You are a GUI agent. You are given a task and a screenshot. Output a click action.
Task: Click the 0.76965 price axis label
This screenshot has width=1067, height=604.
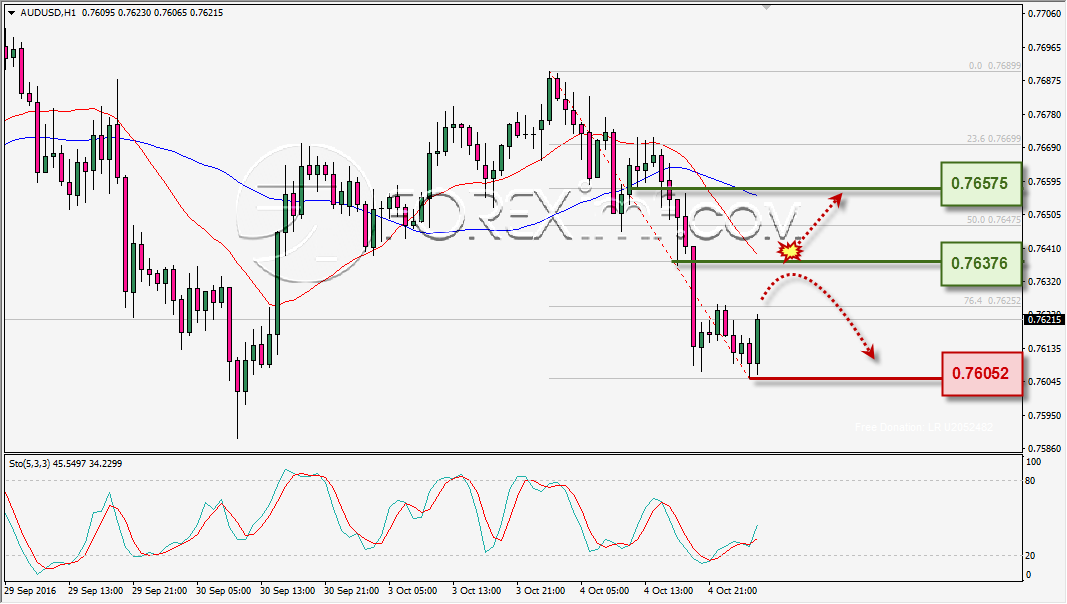click(1045, 48)
